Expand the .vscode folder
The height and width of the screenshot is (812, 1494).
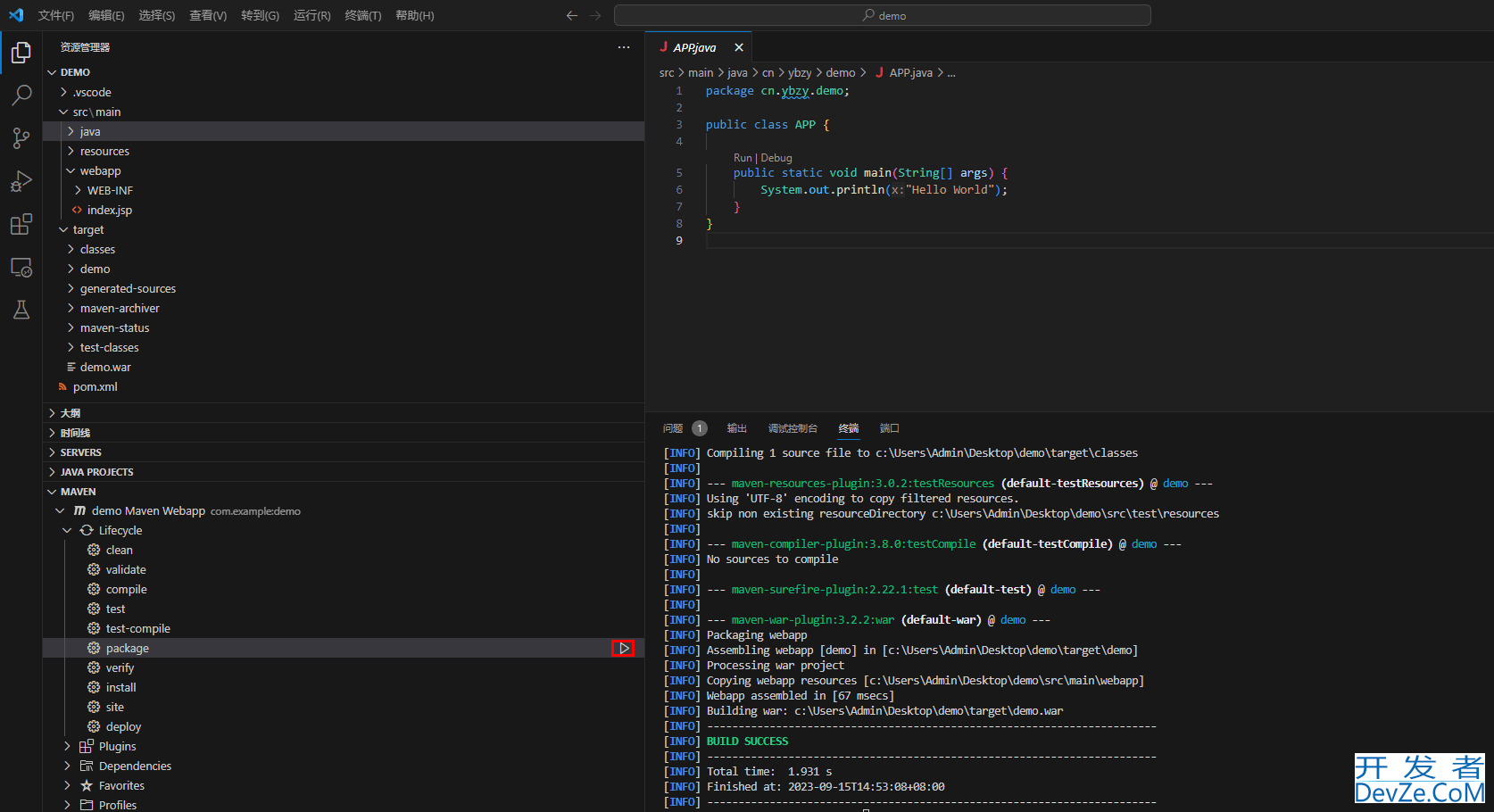[63, 92]
